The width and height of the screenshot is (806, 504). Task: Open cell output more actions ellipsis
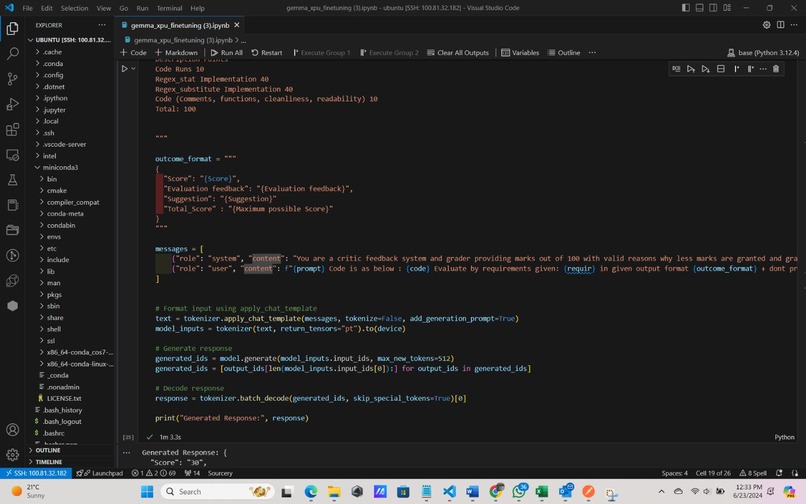point(126,453)
